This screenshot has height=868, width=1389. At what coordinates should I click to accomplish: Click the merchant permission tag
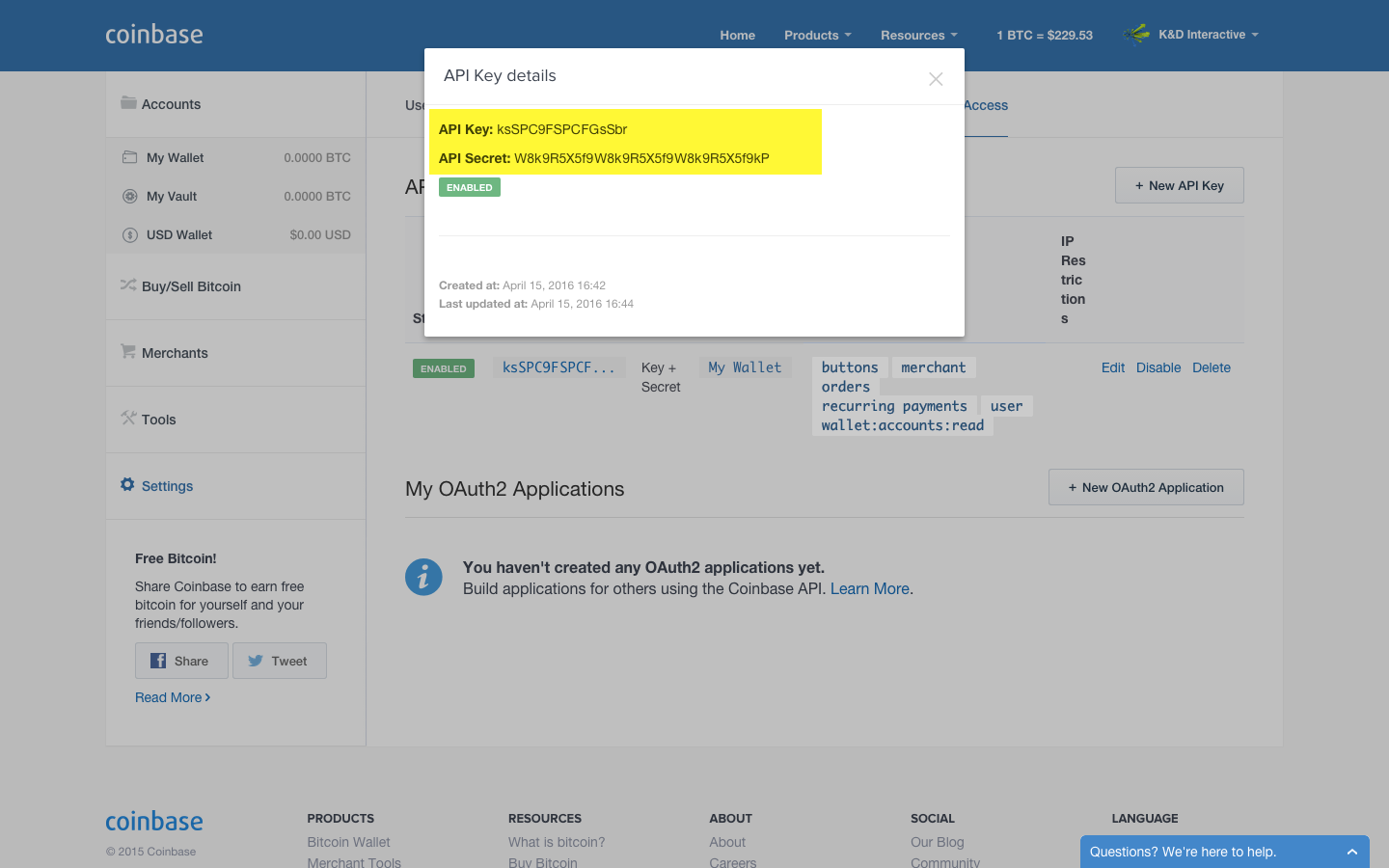point(933,367)
